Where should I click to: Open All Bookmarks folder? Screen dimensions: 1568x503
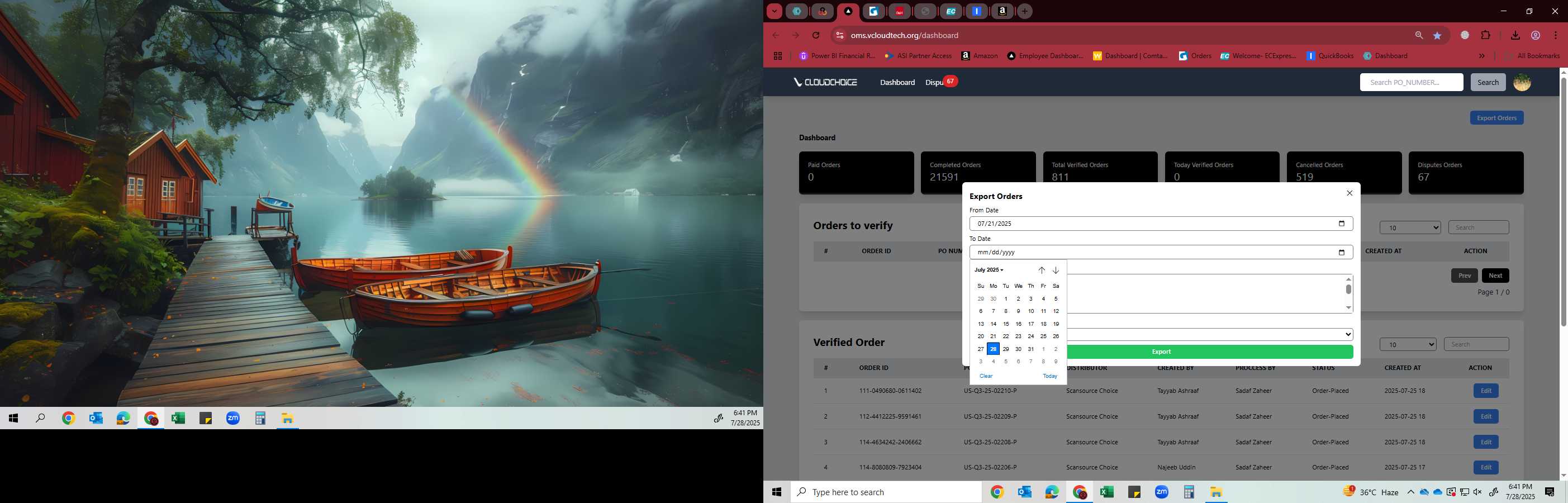pyautogui.click(x=1532, y=56)
